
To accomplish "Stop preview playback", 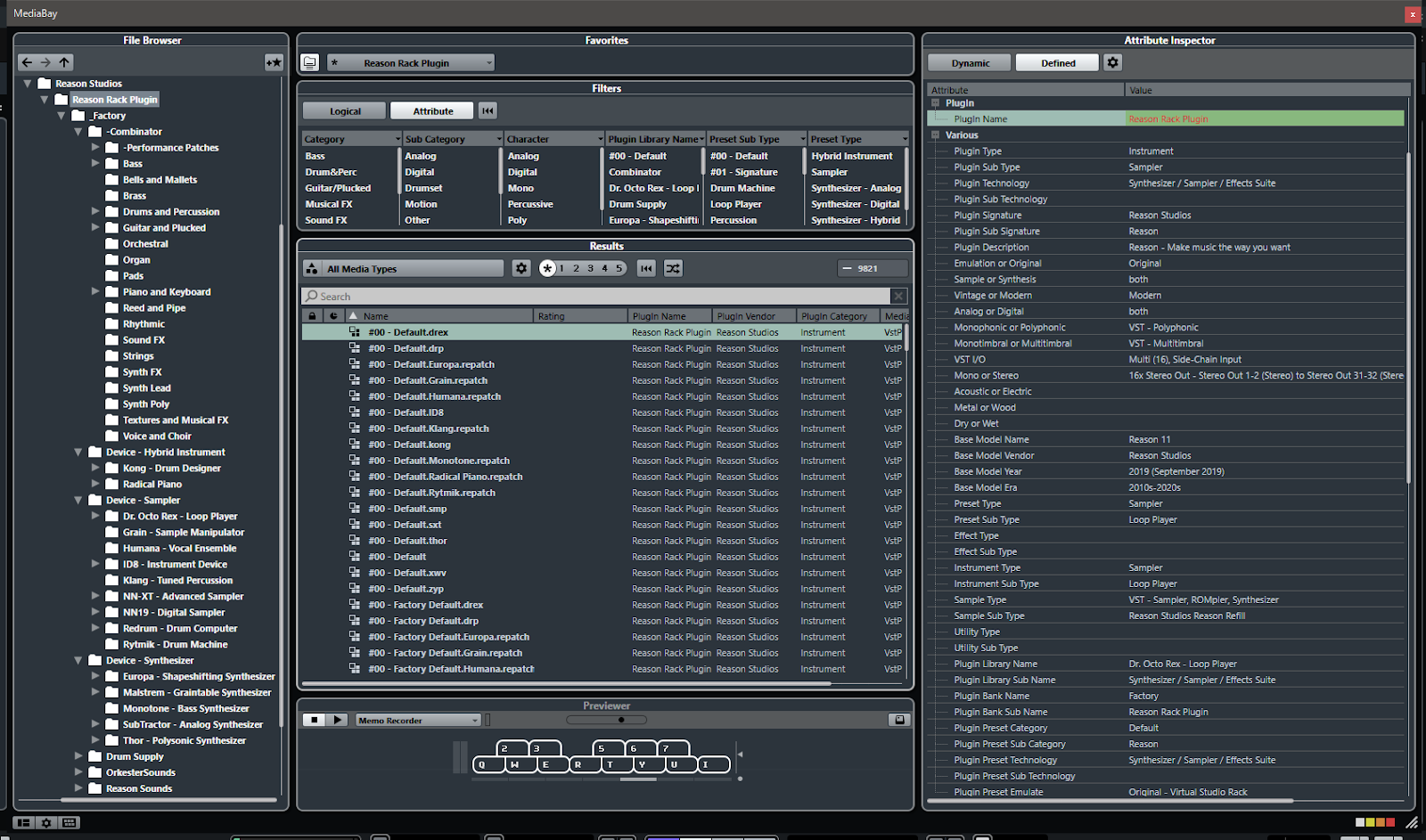I will tap(314, 720).
